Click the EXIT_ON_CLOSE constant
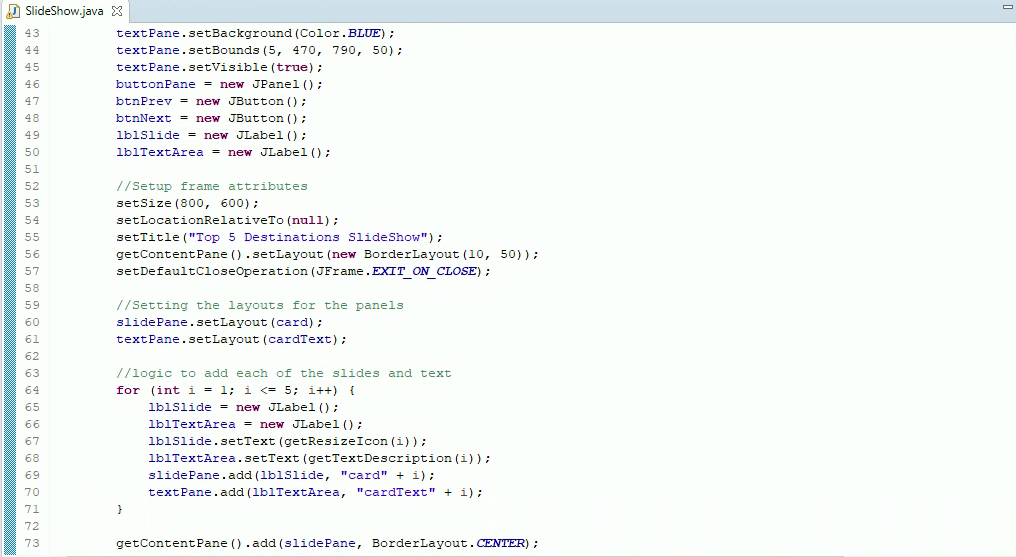The image size is (1016, 557). pyautogui.click(x=424, y=271)
